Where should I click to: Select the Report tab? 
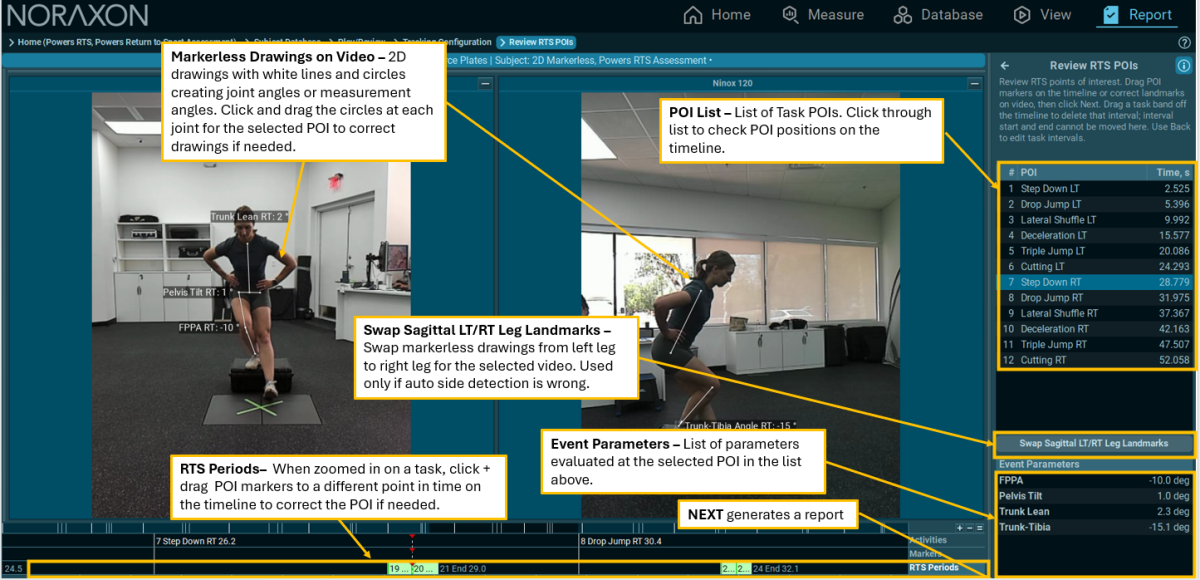pyautogui.click(x=1138, y=15)
